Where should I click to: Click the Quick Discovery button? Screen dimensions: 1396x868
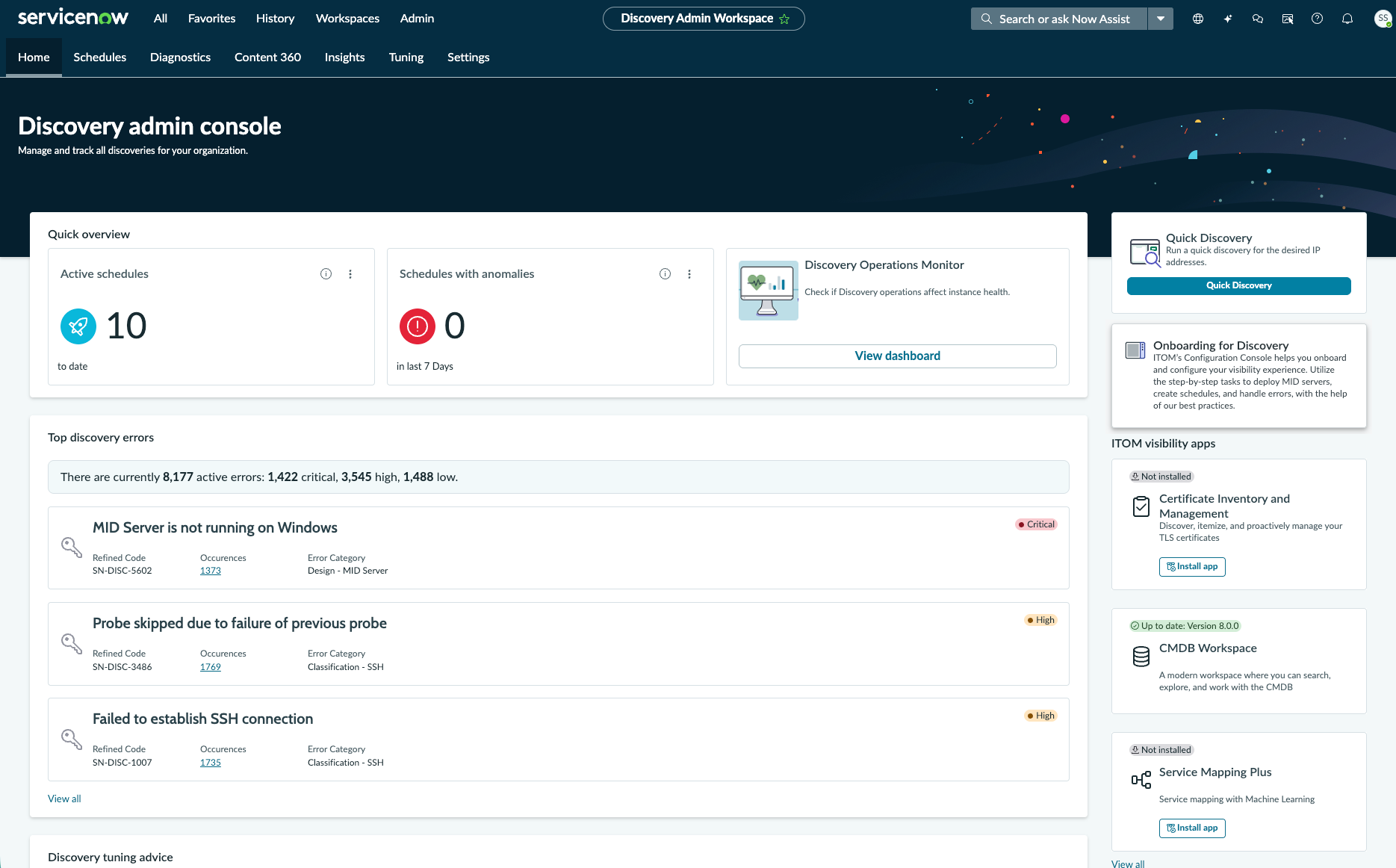coord(1238,285)
